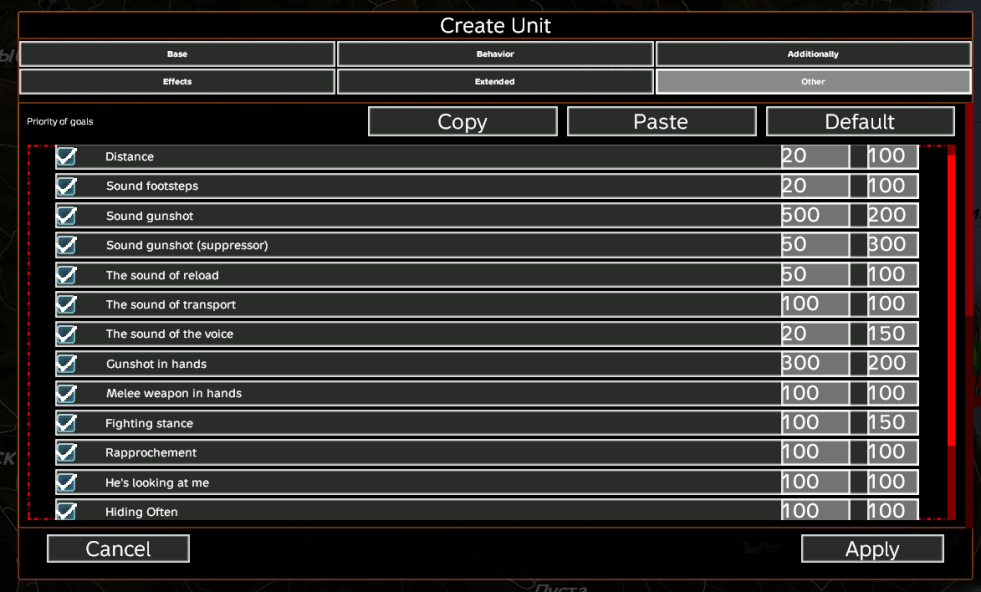Image resolution: width=981 pixels, height=592 pixels.
Task: Uncheck the Distance checkbox
Action: pos(67,156)
